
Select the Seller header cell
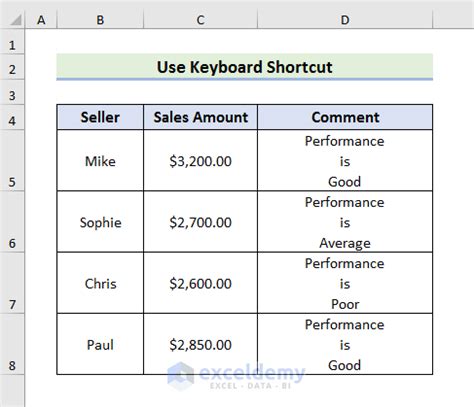100,117
